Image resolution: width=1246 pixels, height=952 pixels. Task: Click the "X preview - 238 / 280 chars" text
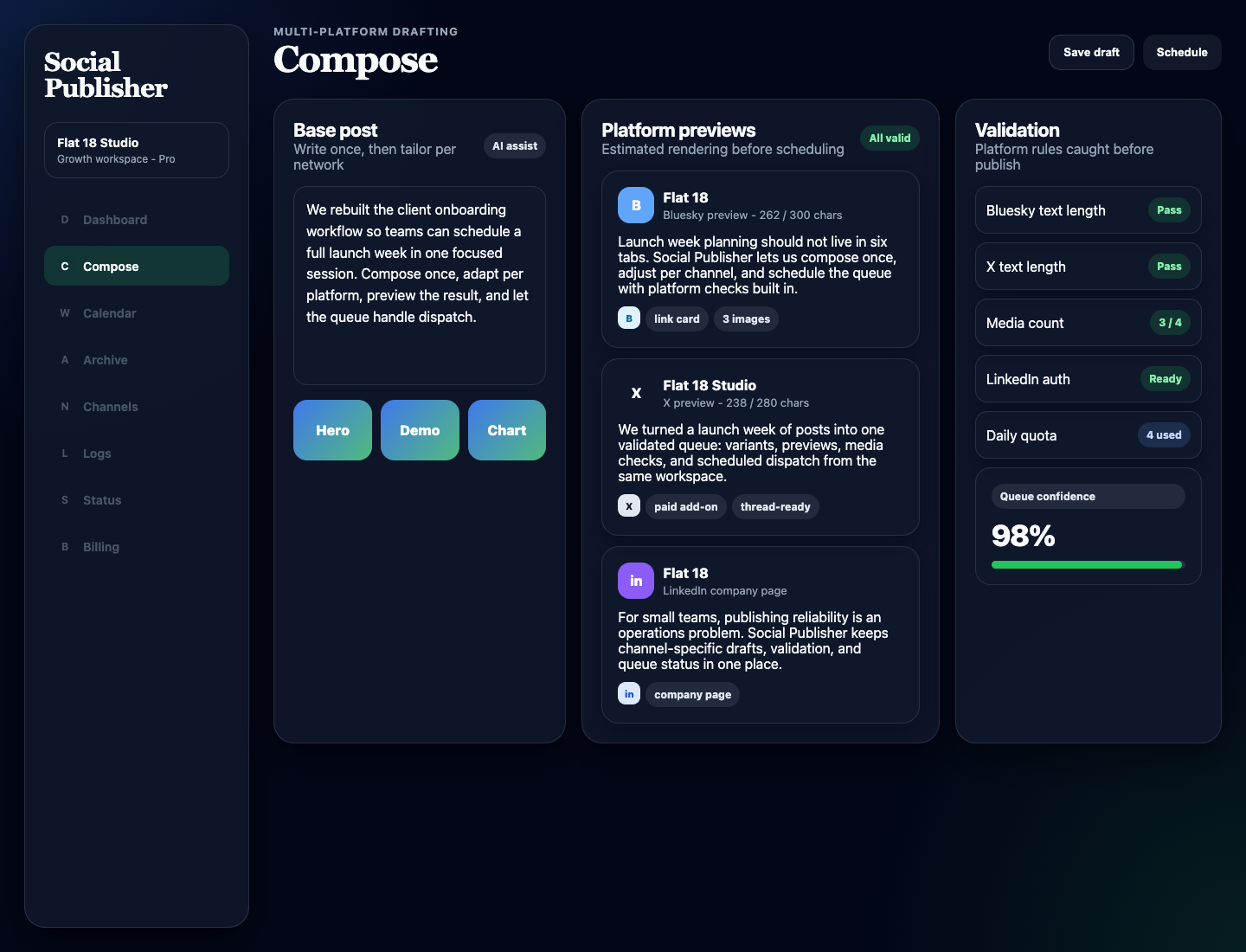[x=735, y=402]
